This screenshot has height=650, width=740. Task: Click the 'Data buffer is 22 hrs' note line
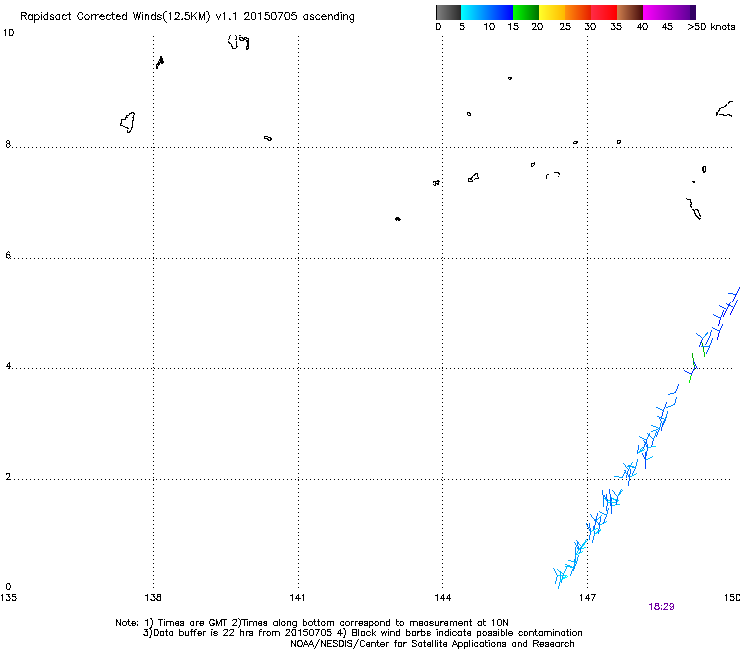(362, 633)
